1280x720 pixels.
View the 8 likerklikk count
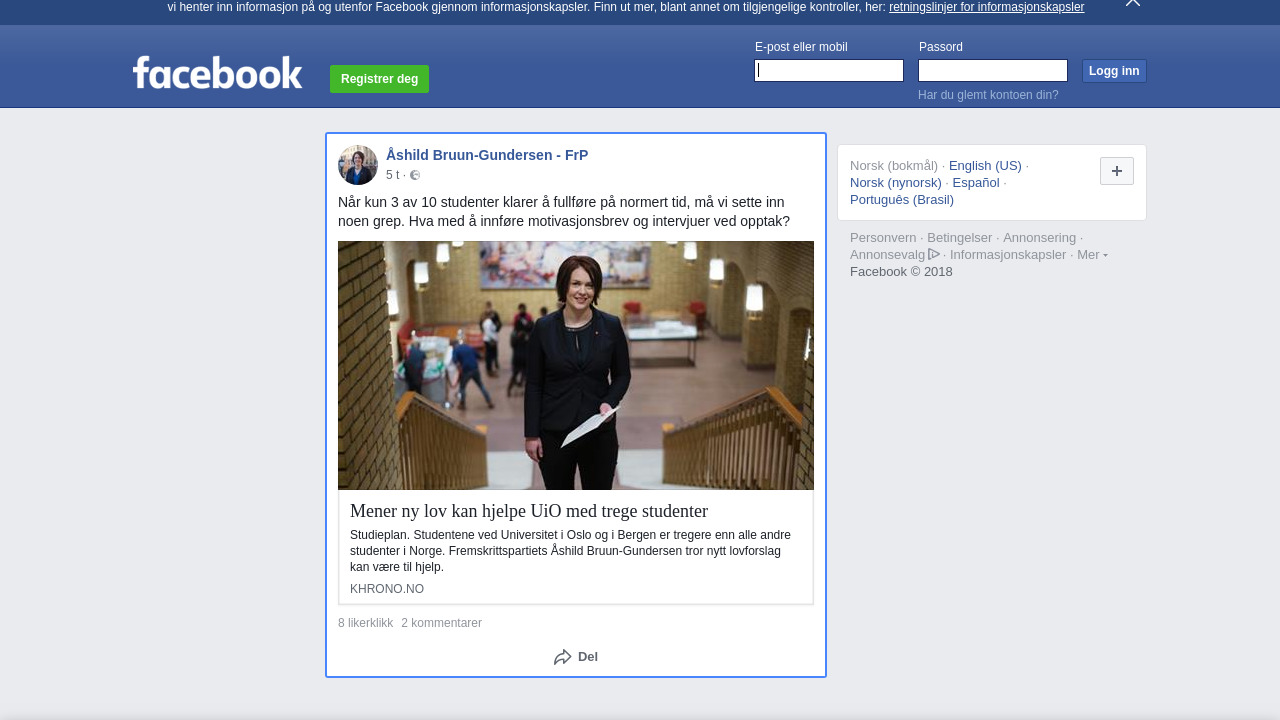[366, 623]
